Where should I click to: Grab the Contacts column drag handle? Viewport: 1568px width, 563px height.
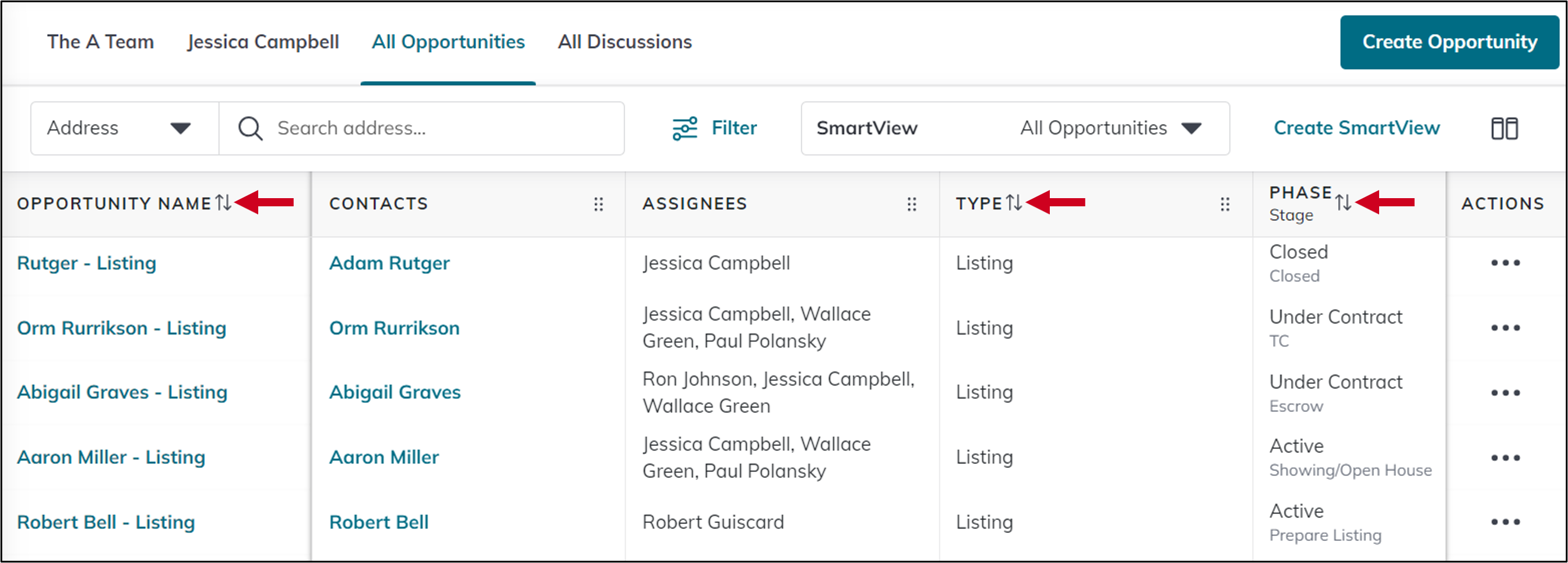click(x=599, y=204)
